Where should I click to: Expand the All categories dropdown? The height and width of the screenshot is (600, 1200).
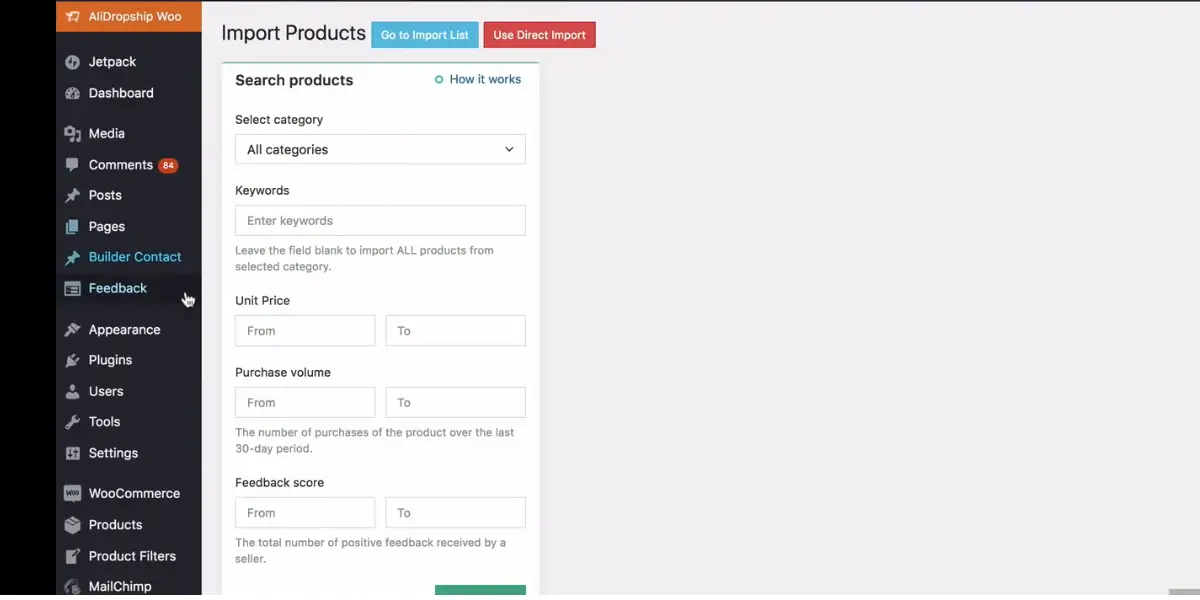[x=380, y=149]
